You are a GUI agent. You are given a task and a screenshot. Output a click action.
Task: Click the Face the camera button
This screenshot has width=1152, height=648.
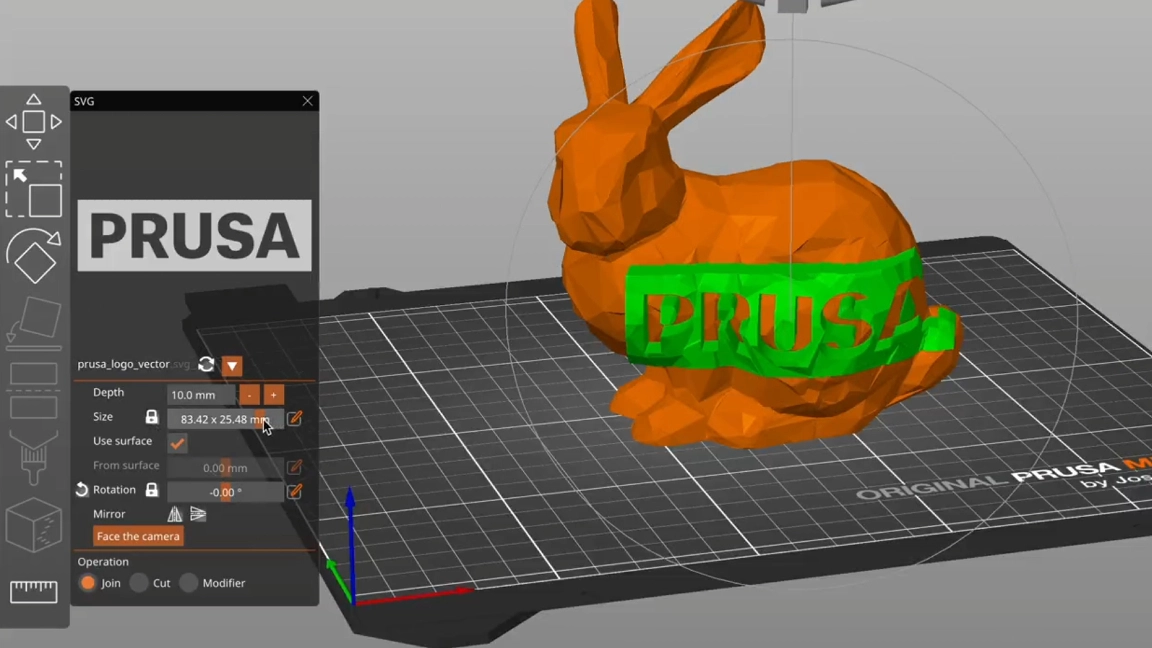click(138, 536)
